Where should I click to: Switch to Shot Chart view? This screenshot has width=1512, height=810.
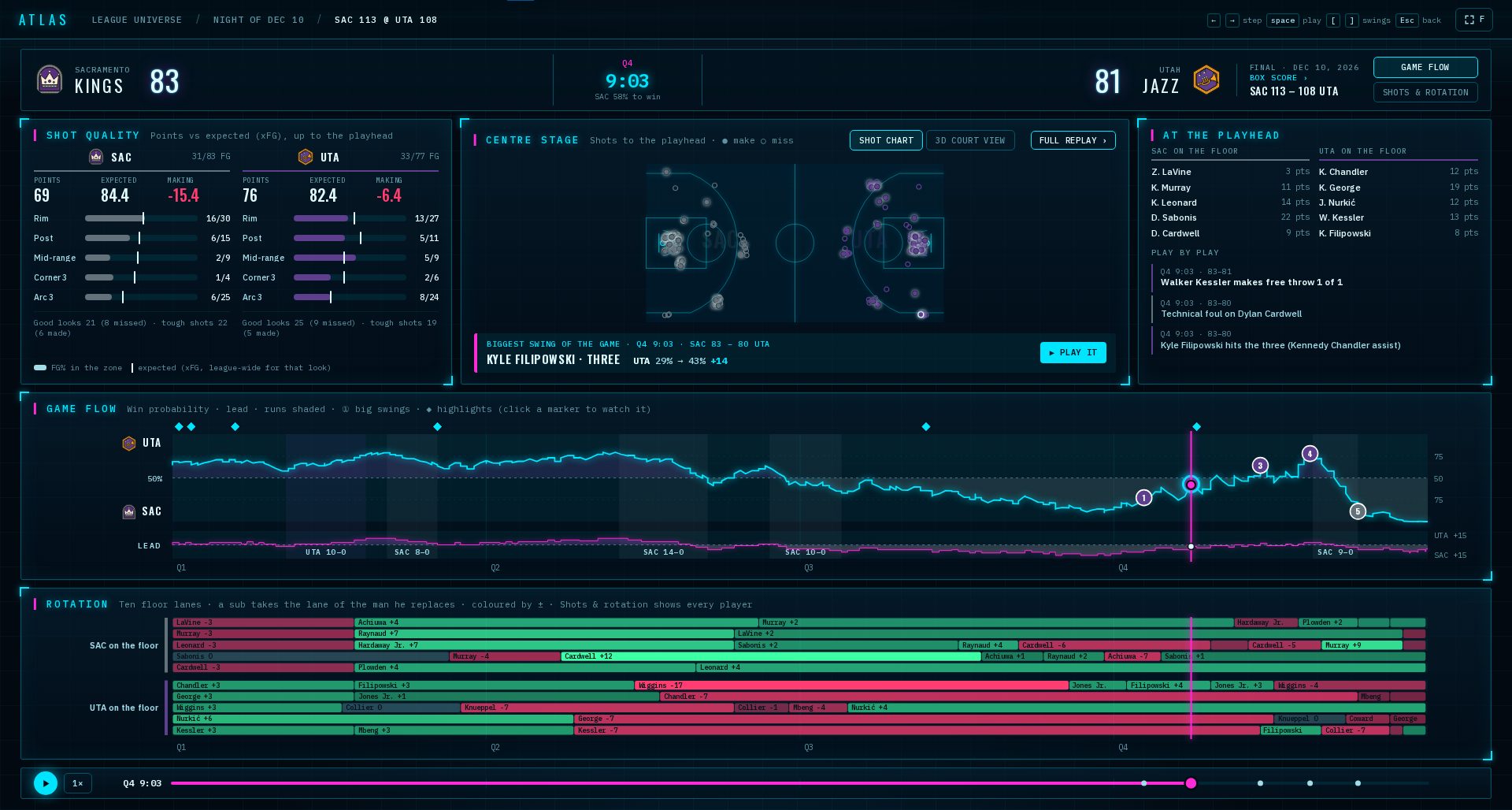tap(886, 140)
